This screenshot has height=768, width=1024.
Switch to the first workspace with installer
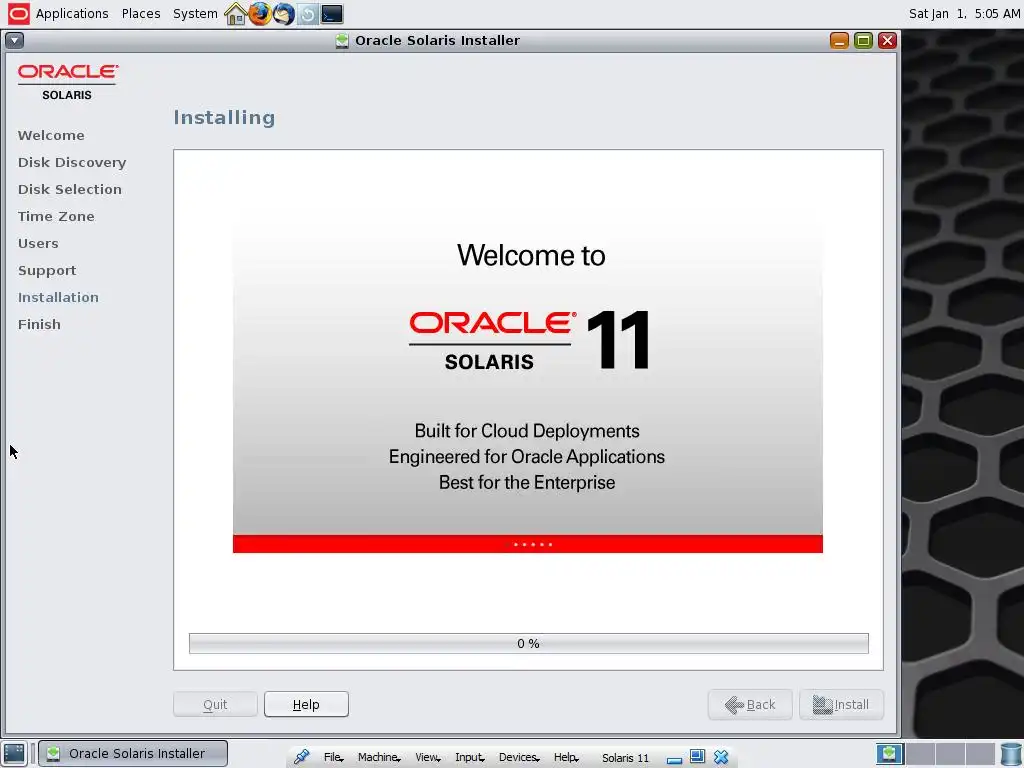(x=889, y=753)
